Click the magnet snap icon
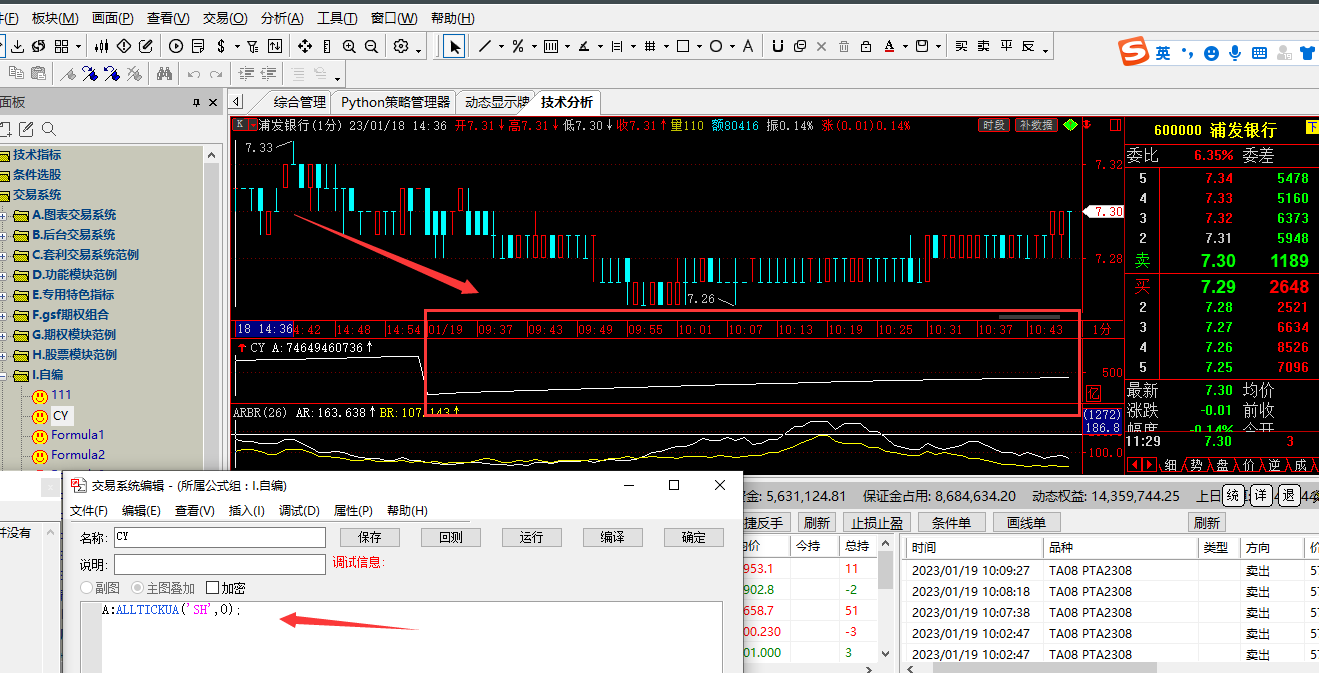 pos(778,46)
